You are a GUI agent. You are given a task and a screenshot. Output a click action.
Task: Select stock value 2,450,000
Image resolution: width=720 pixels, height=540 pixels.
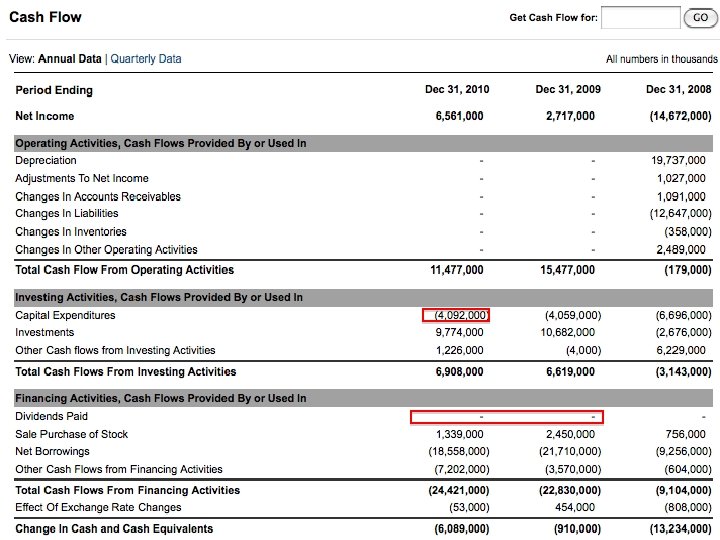[570, 434]
